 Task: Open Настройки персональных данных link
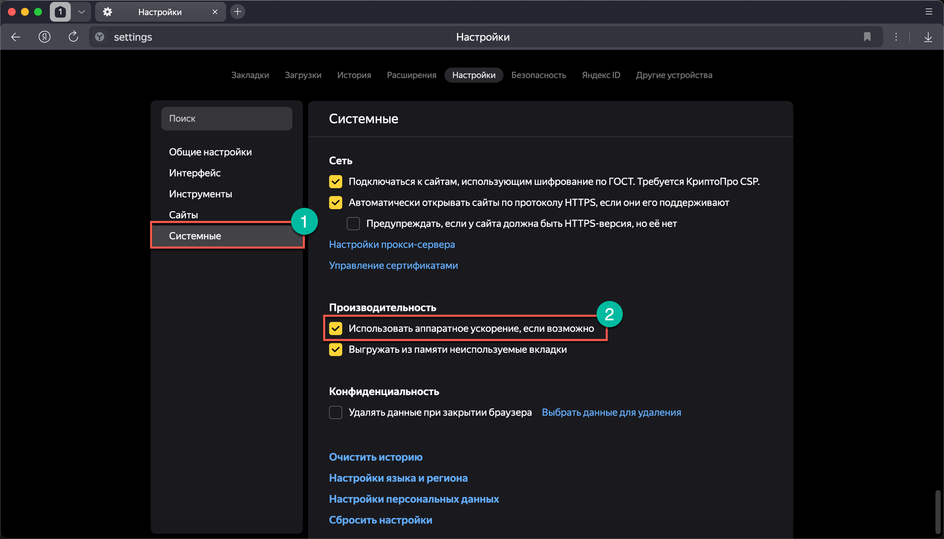pos(414,499)
